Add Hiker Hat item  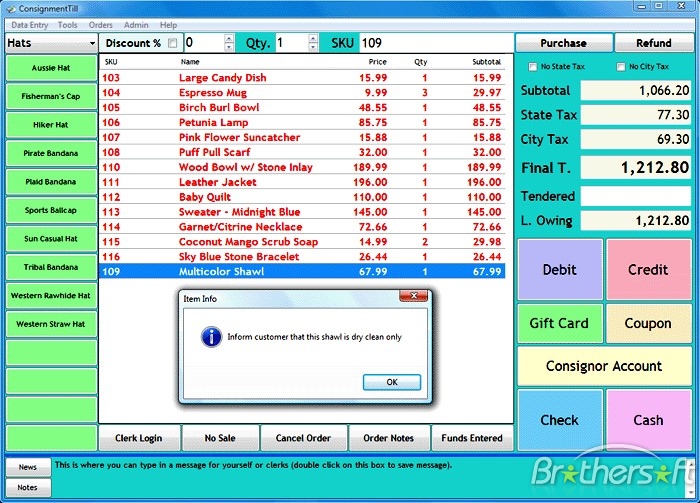tap(51, 125)
